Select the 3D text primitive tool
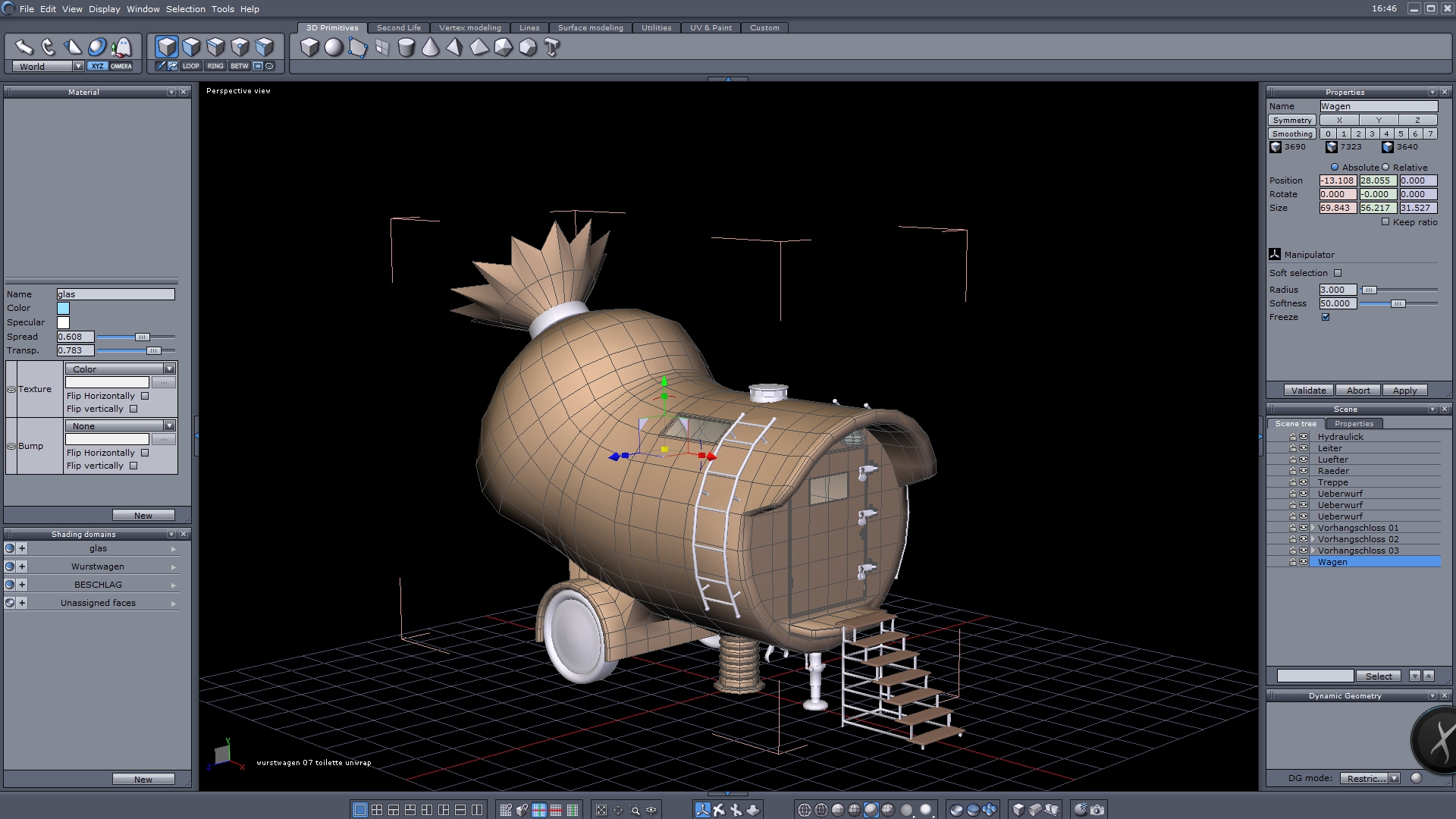 552,48
